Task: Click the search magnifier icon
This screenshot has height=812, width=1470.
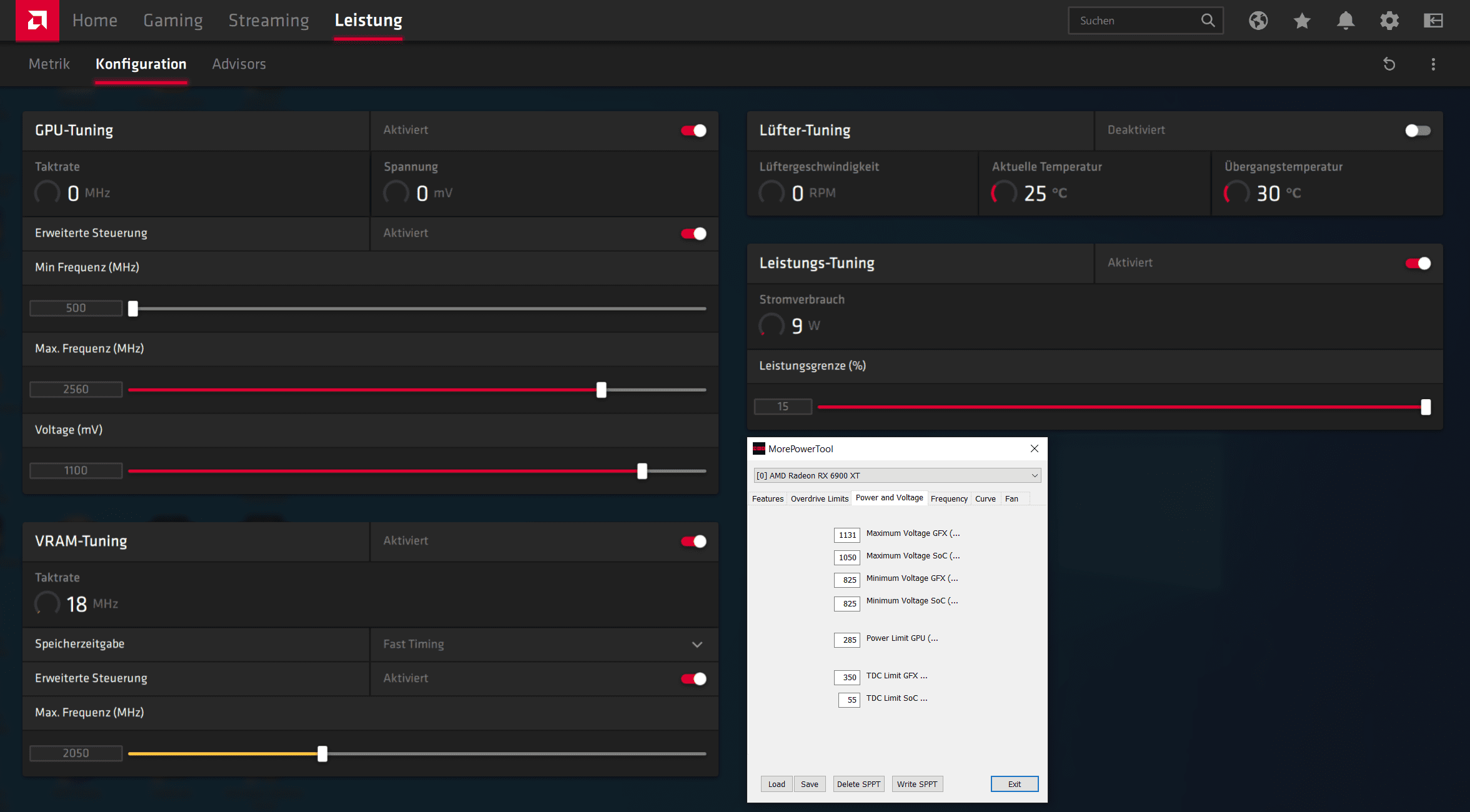Action: tap(1208, 21)
